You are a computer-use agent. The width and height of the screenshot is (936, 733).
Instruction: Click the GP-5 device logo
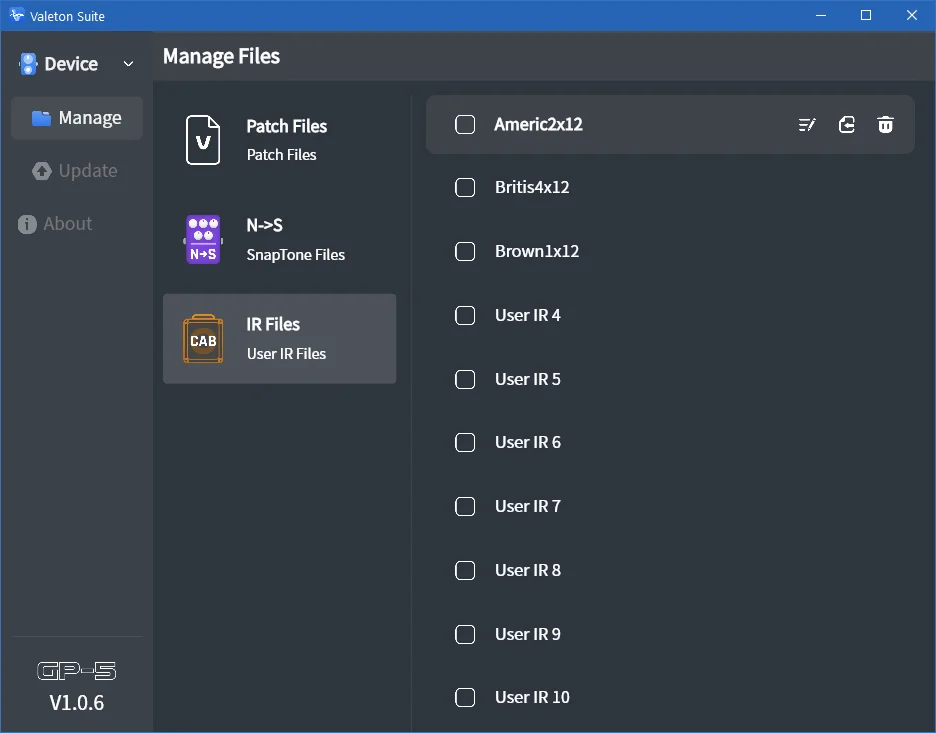coord(76,671)
